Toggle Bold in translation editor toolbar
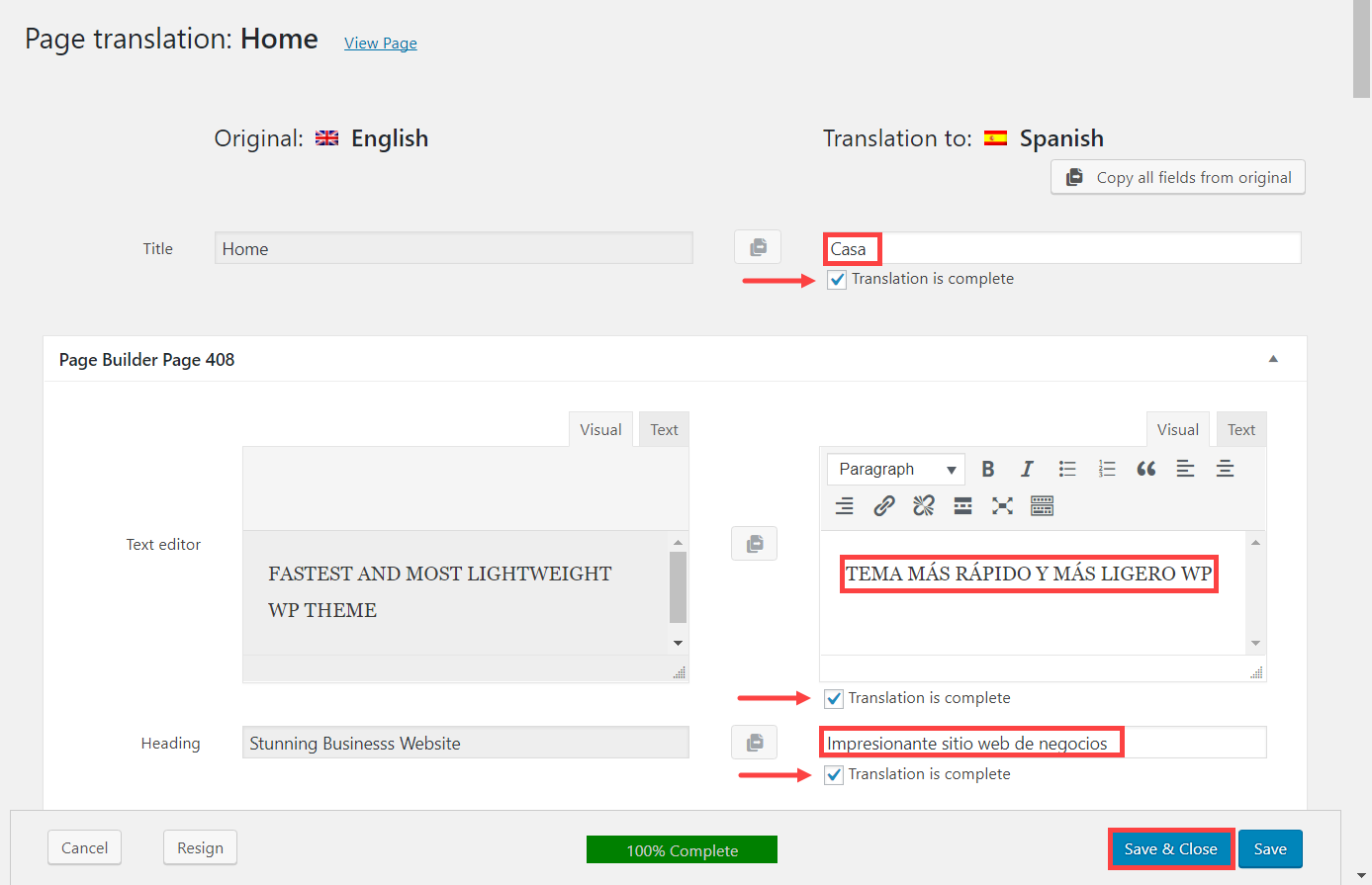The image size is (1372, 885). pyautogui.click(x=987, y=469)
